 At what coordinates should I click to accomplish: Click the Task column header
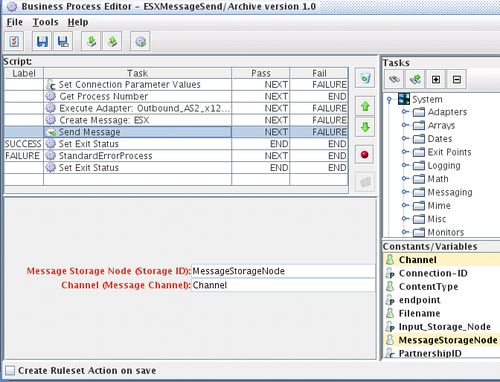137,73
